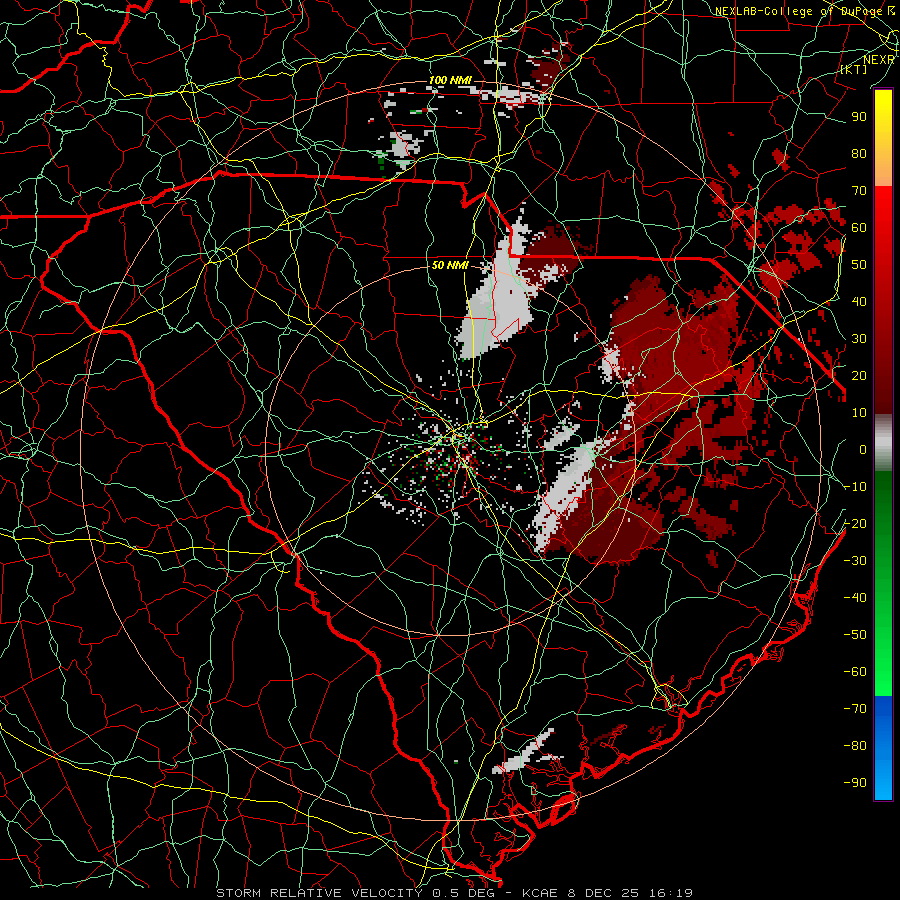The height and width of the screenshot is (900, 900).
Task: Click the 70 value on velocity scale
Action: pyautogui.click(x=859, y=191)
